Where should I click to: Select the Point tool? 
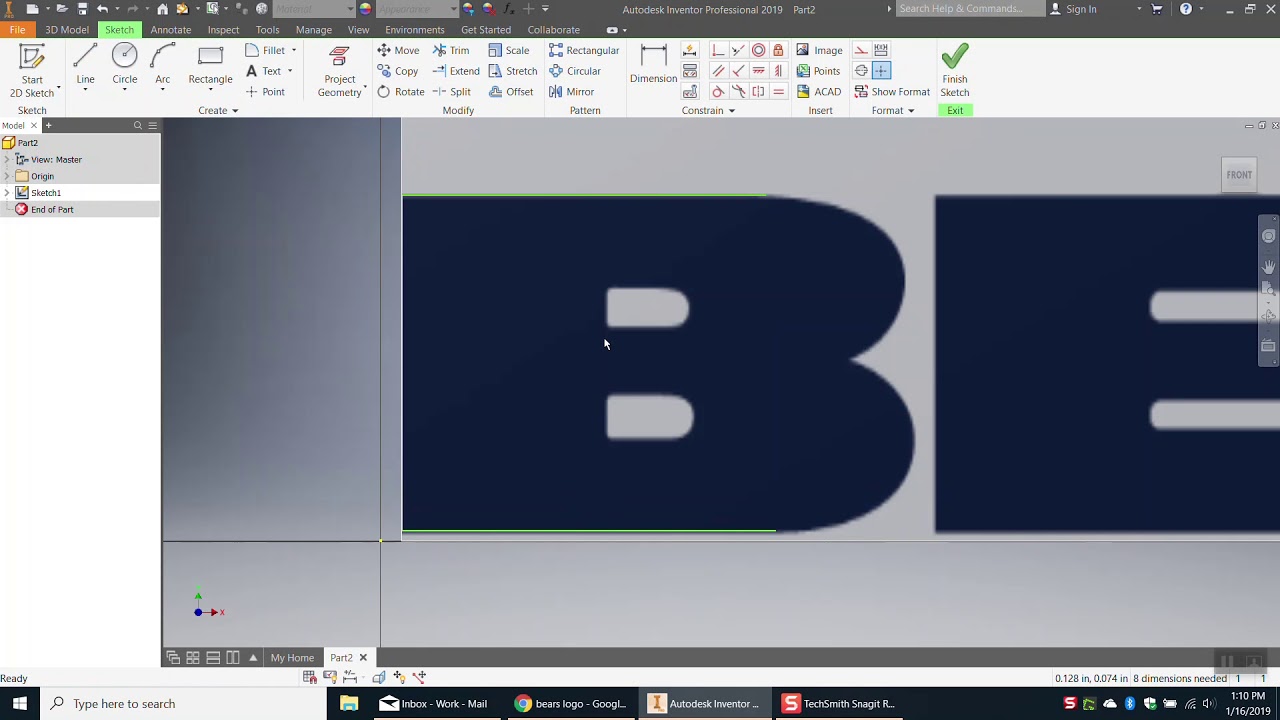click(x=265, y=92)
